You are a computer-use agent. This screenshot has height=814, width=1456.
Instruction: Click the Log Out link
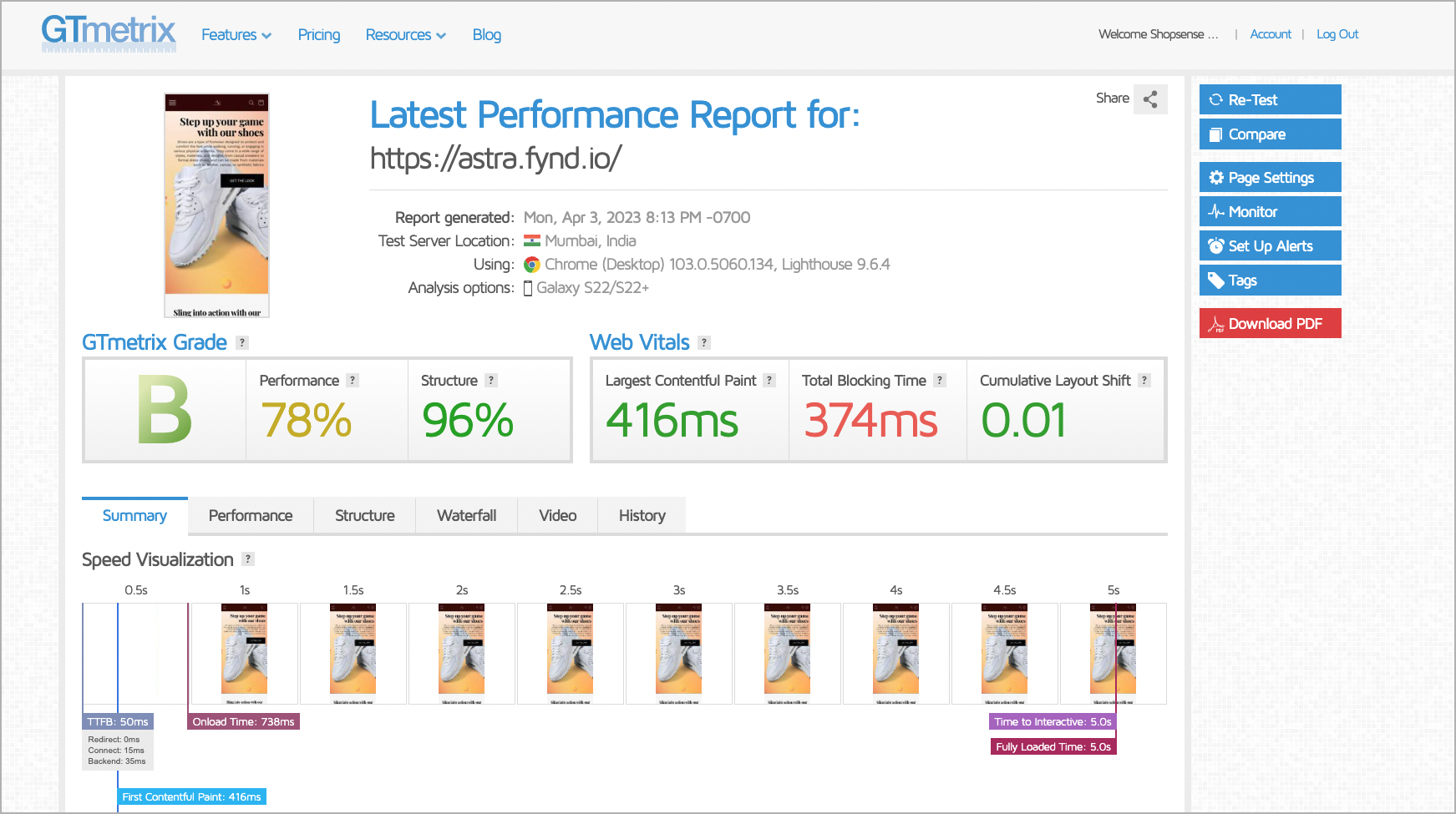1337,34
